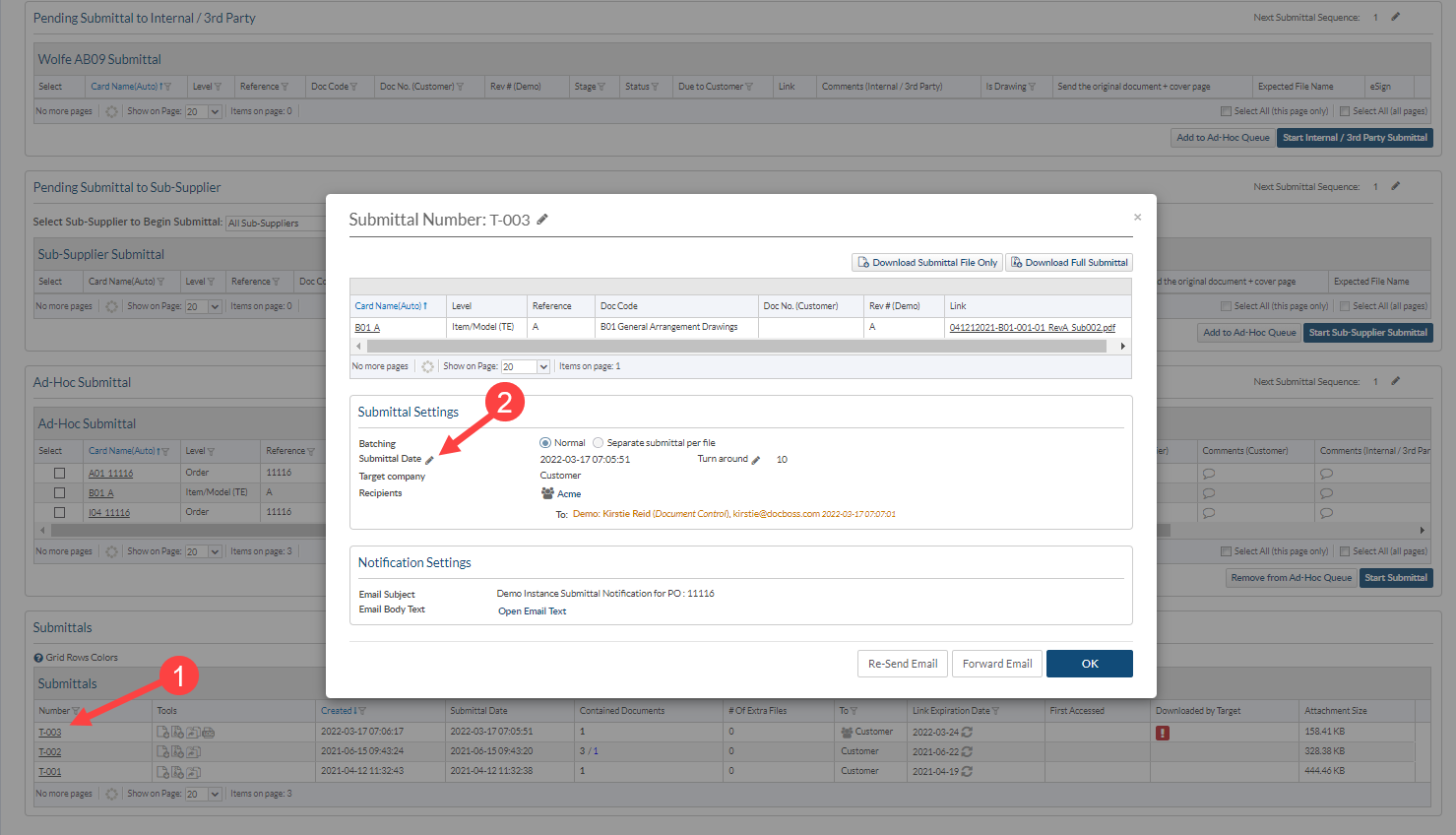The width and height of the screenshot is (1456, 835).
Task: Open Show on Page dropdown in dialog
Action: pyautogui.click(x=526, y=366)
